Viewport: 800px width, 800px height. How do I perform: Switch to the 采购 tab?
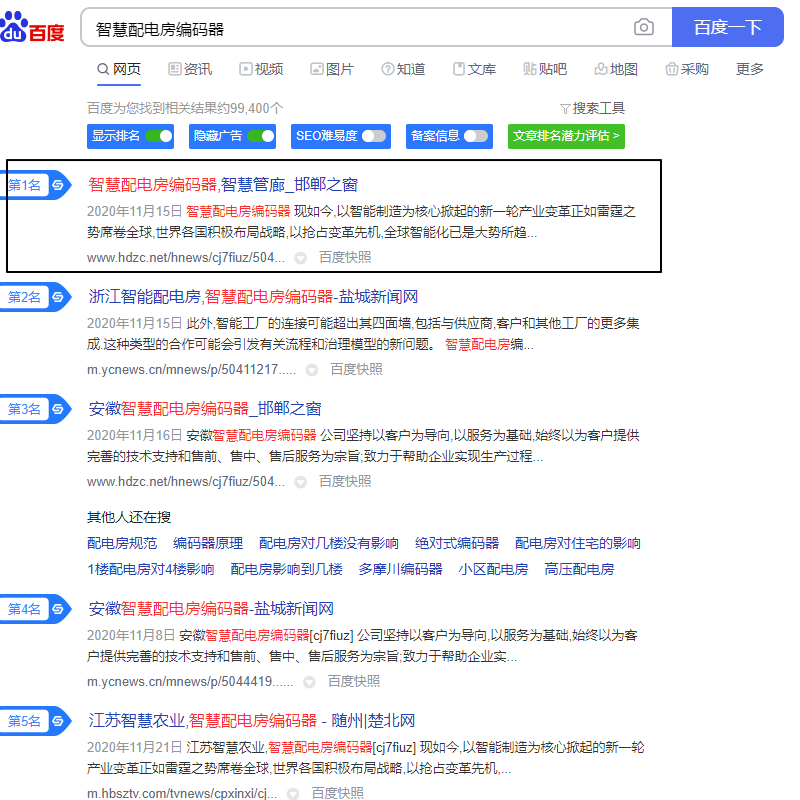687,69
